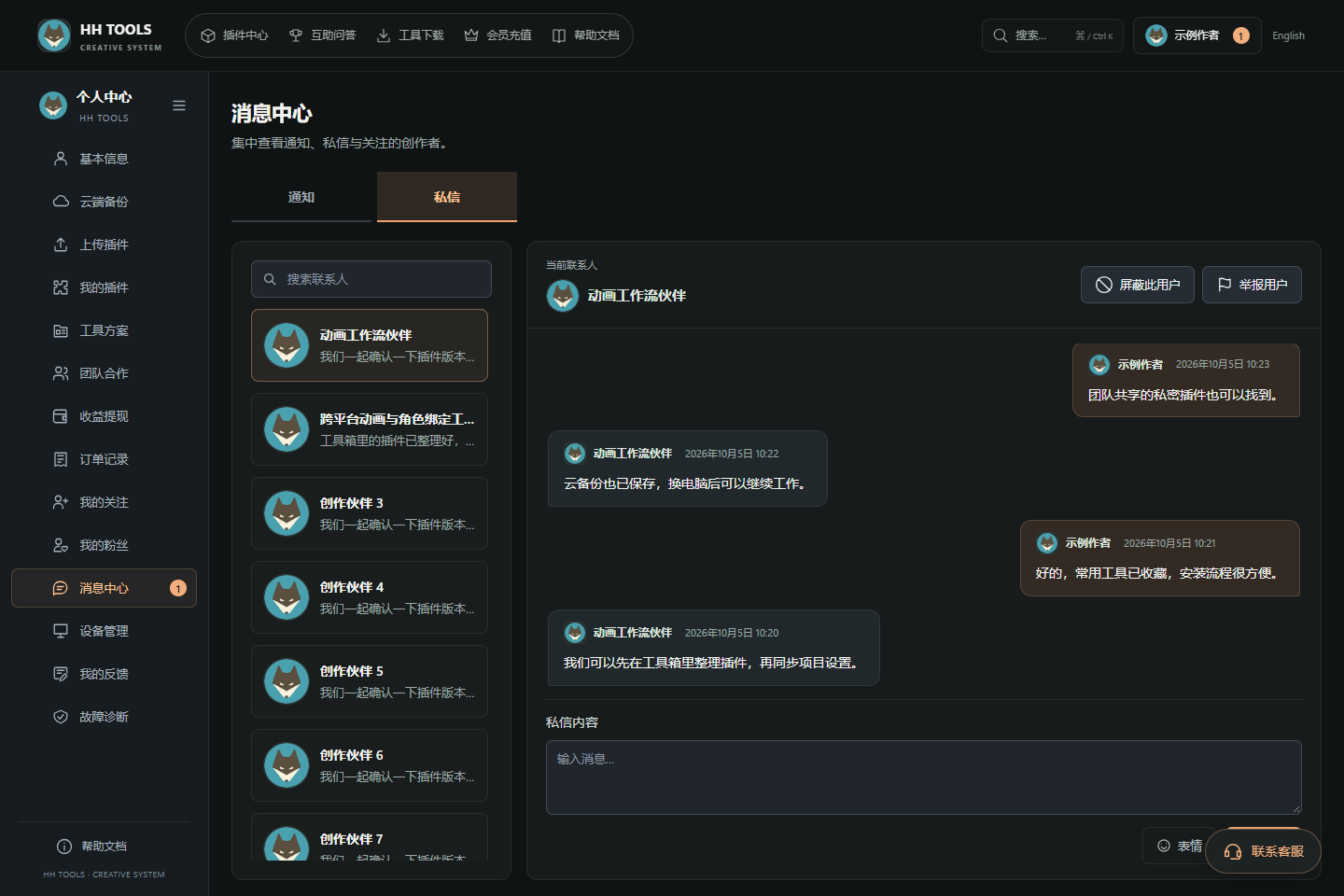
Task: Switch language to English
Action: 1288,35
